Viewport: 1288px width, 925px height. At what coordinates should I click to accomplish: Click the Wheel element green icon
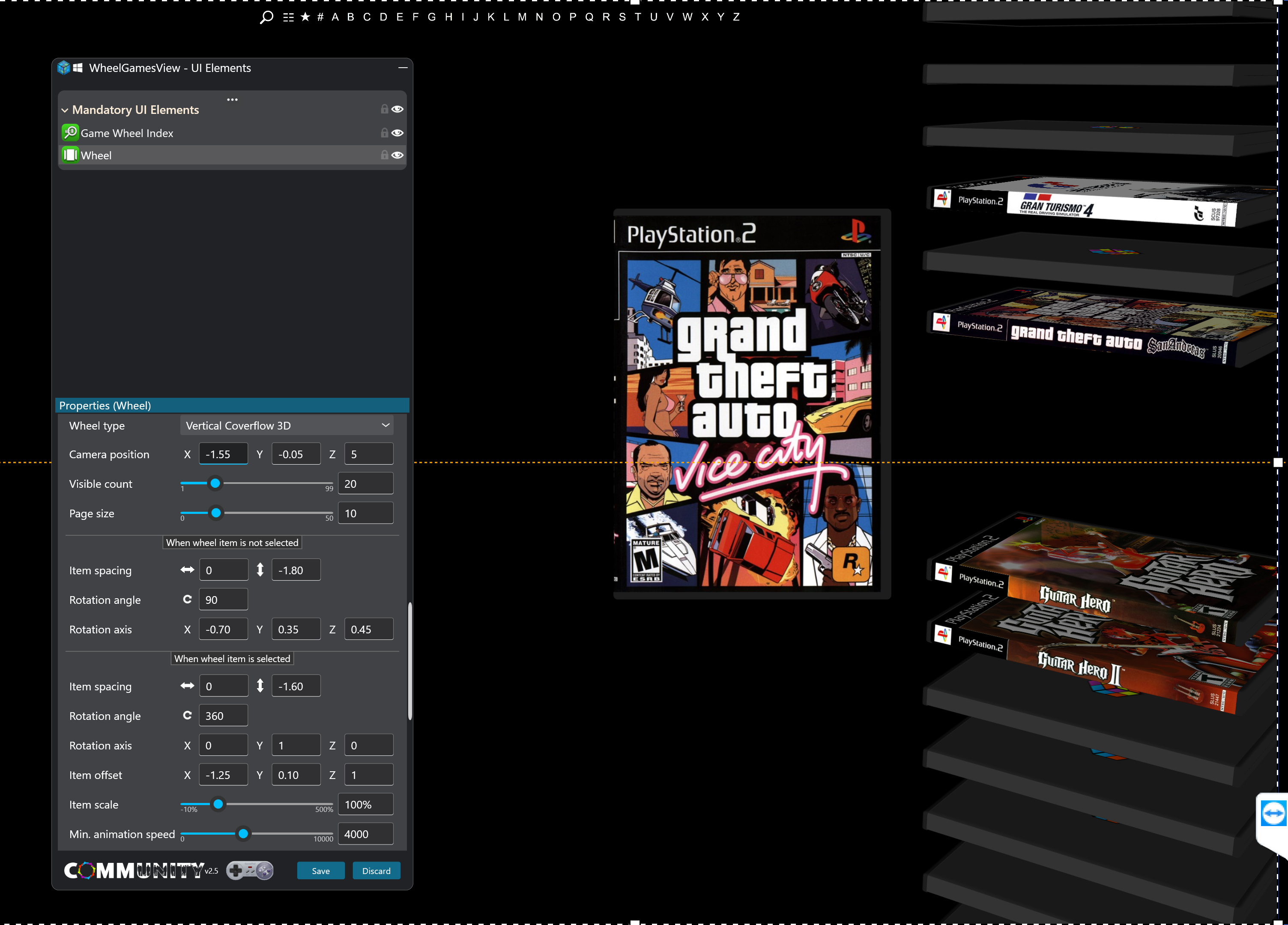coord(70,155)
